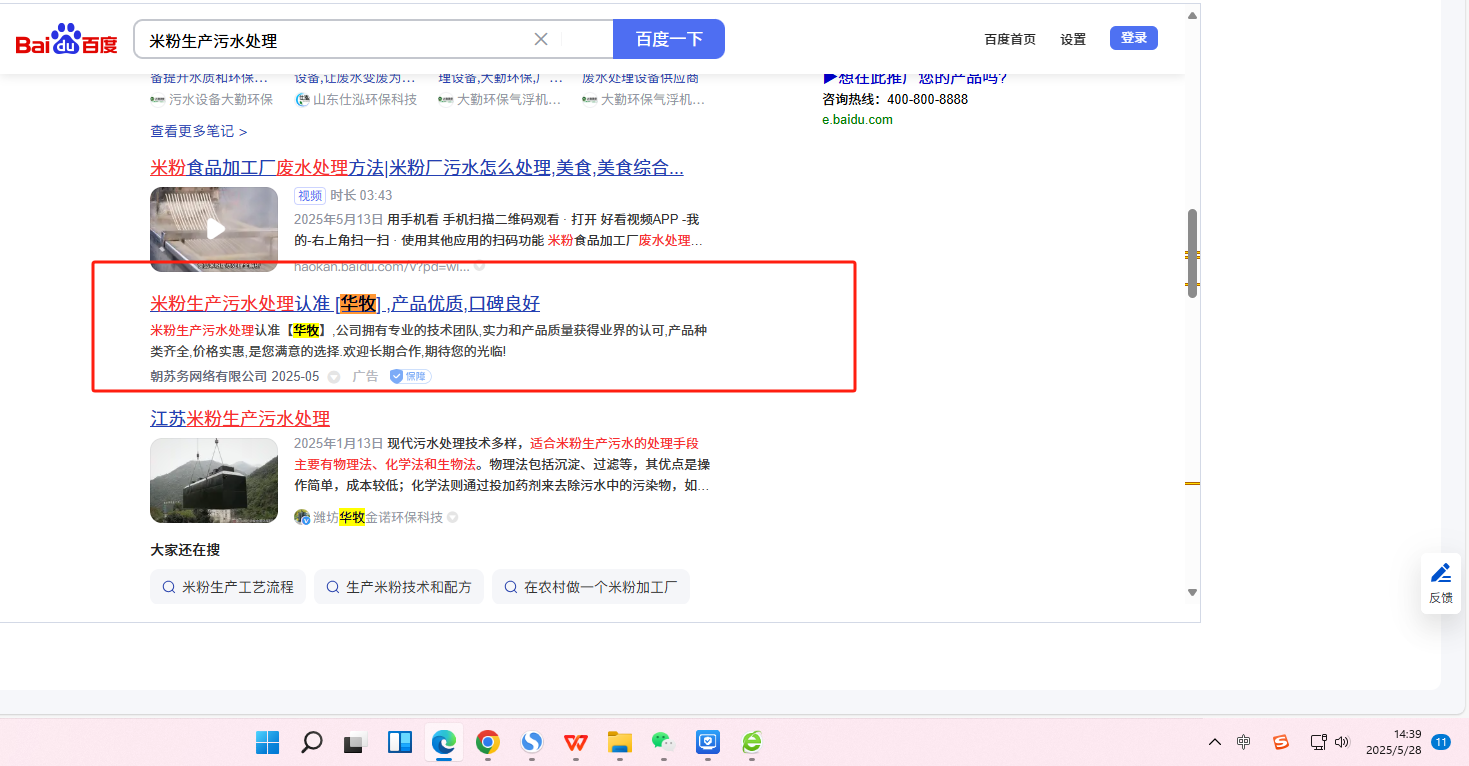Launch Google Chrome from the taskbar

(x=488, y=742)
